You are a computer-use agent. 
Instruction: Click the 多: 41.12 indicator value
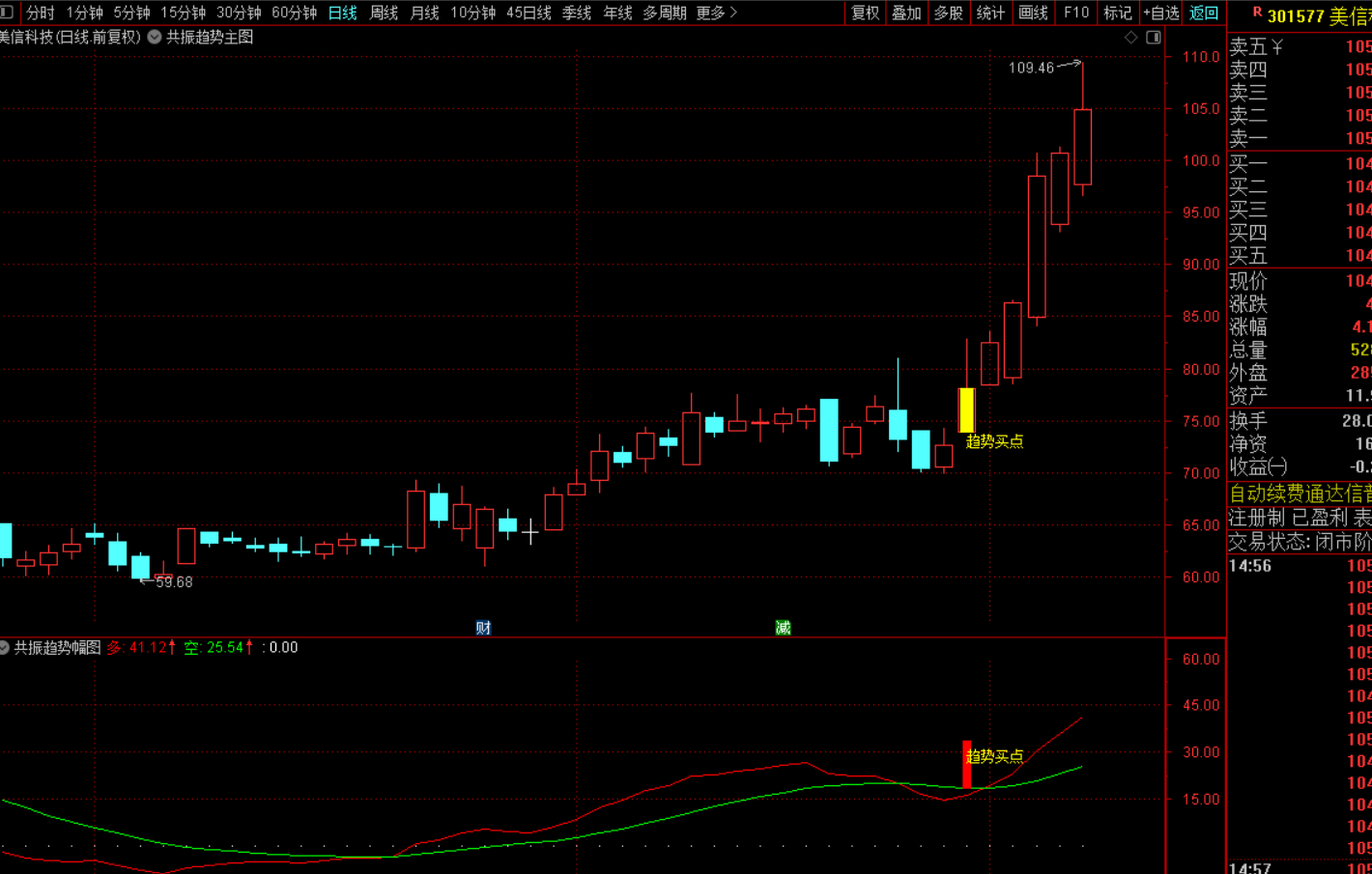(x=141, y=647)
